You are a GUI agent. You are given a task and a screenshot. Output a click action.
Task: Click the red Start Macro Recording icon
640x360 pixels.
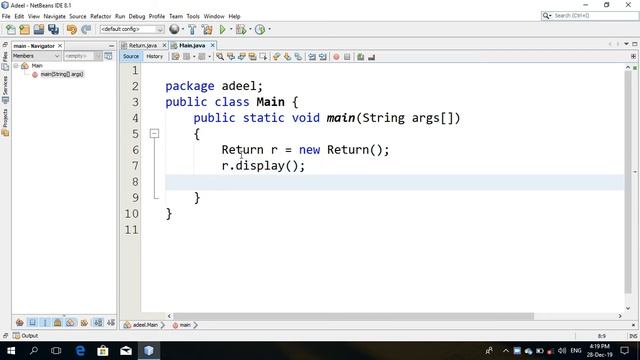pyautogui.click(x=336, y=57)
